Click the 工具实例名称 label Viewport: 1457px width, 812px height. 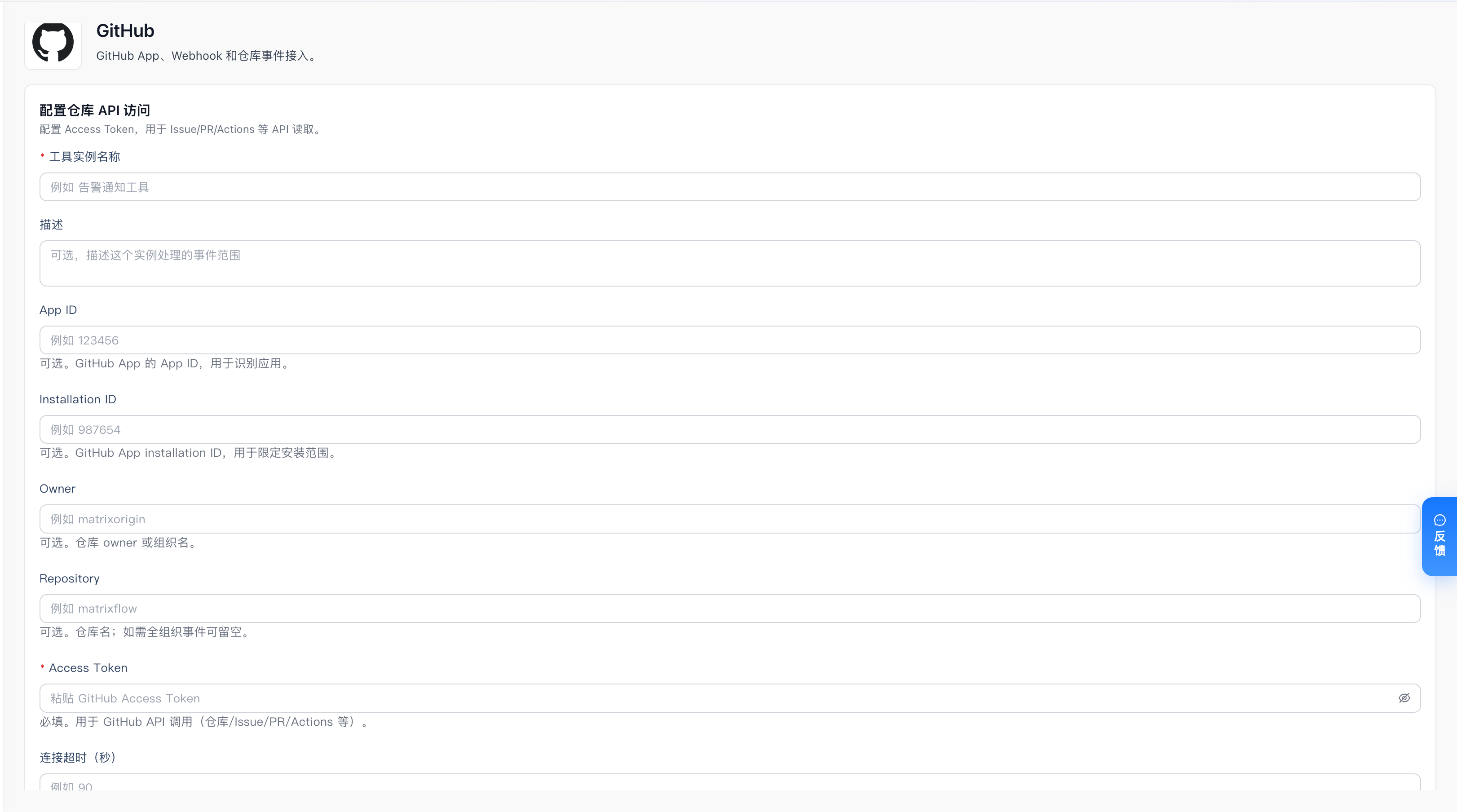(84, 157)
